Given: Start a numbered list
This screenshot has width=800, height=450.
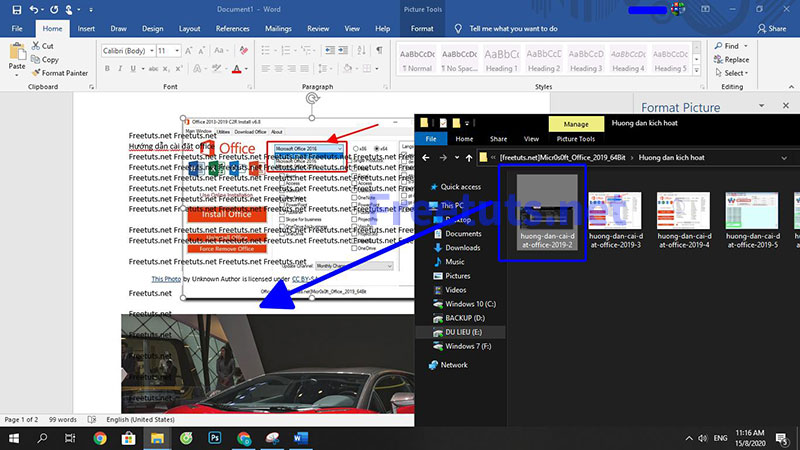Looking at the screenshot, I should (x=288, y=51).
